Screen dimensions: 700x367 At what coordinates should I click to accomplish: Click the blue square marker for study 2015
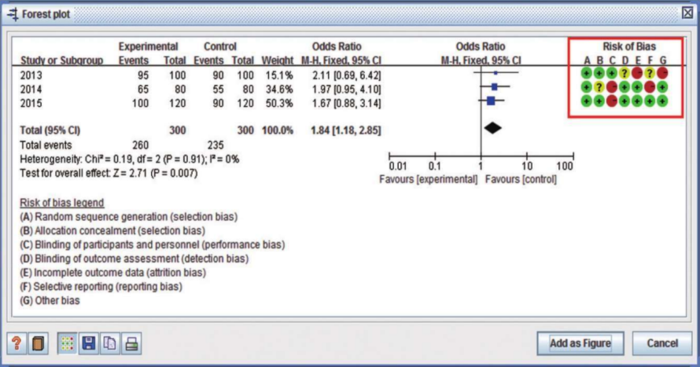point(491,101)
